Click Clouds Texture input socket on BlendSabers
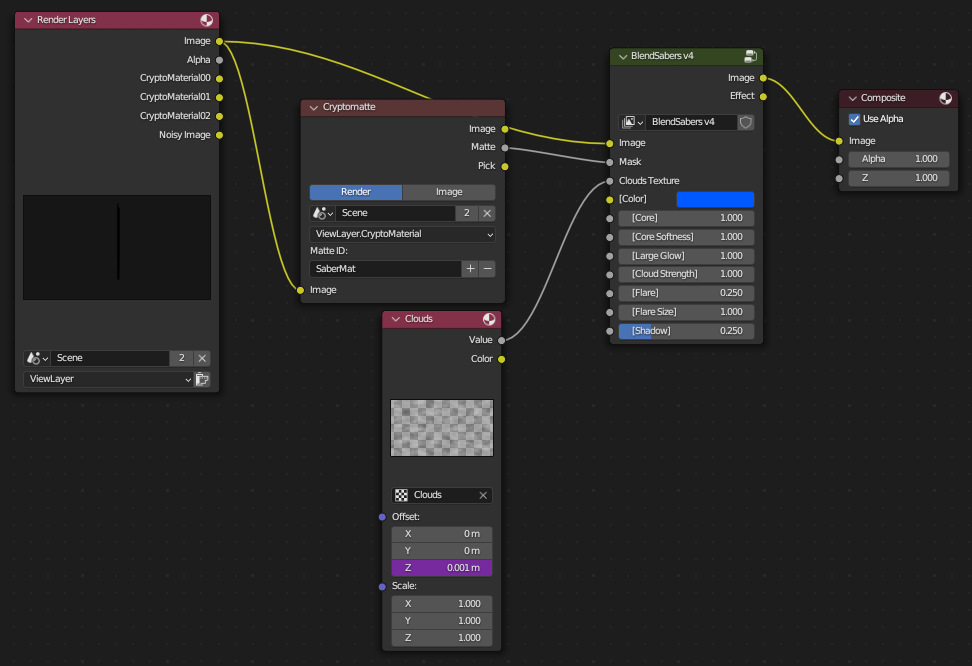 click(609, 181)
